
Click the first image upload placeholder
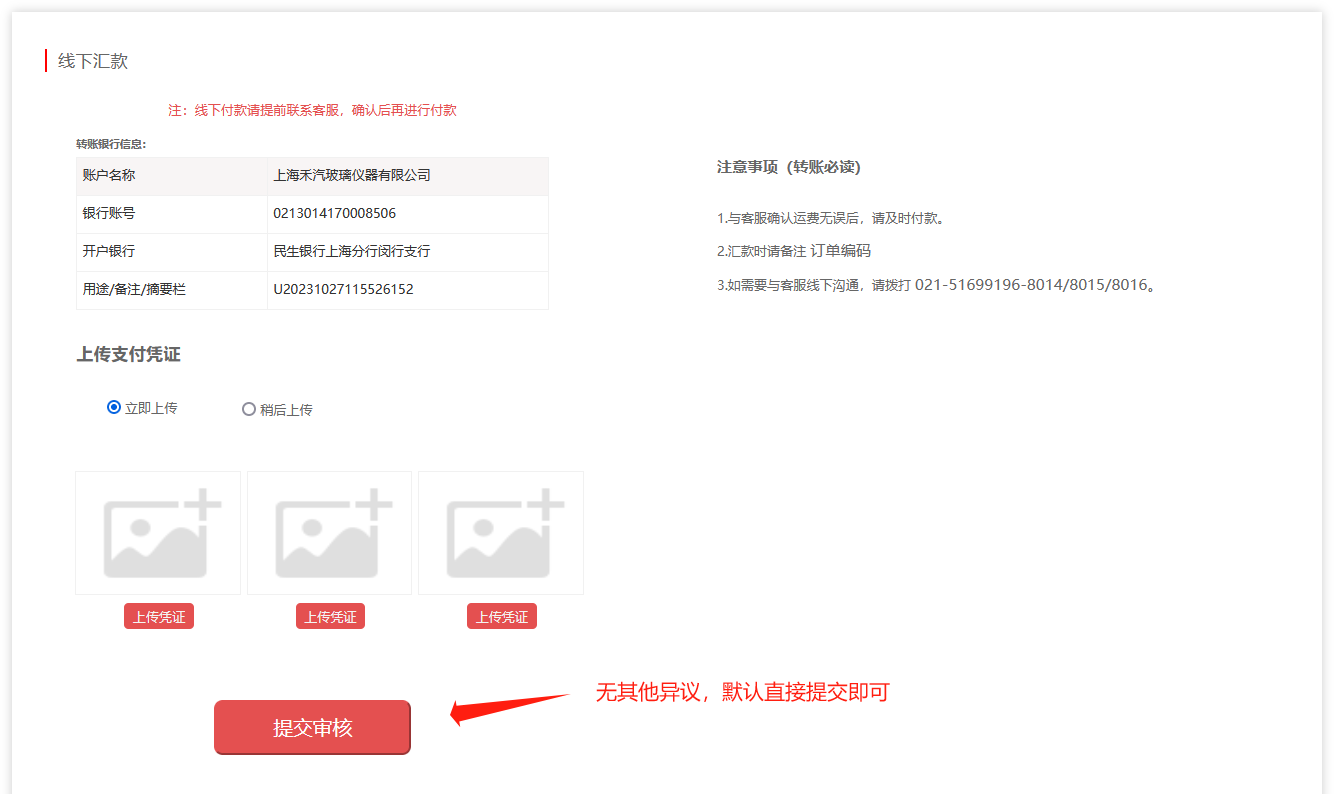[x=158, y=532]
